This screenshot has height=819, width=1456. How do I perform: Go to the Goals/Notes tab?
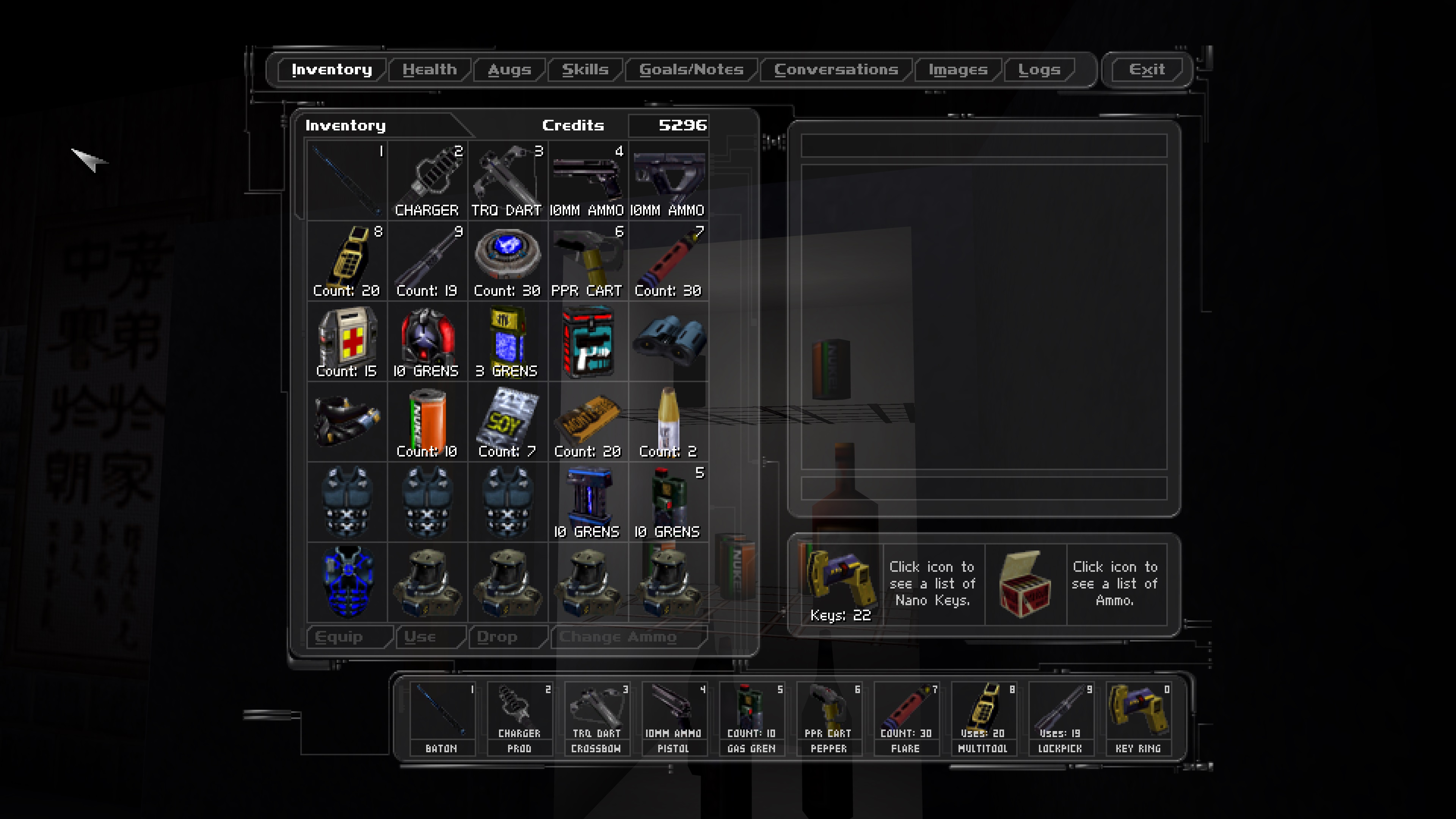tap(691, 69)
